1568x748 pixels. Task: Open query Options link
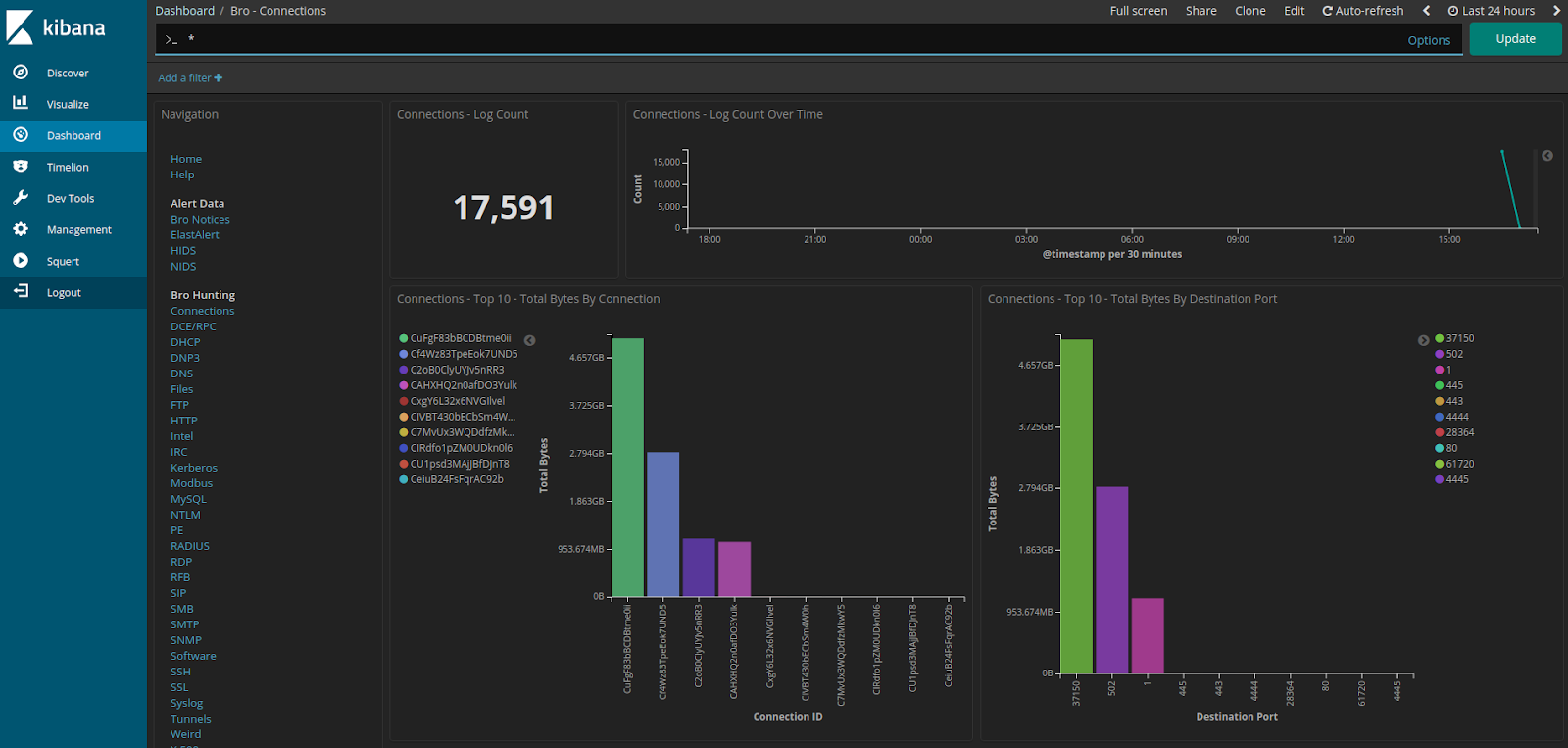coord(1429,40)
